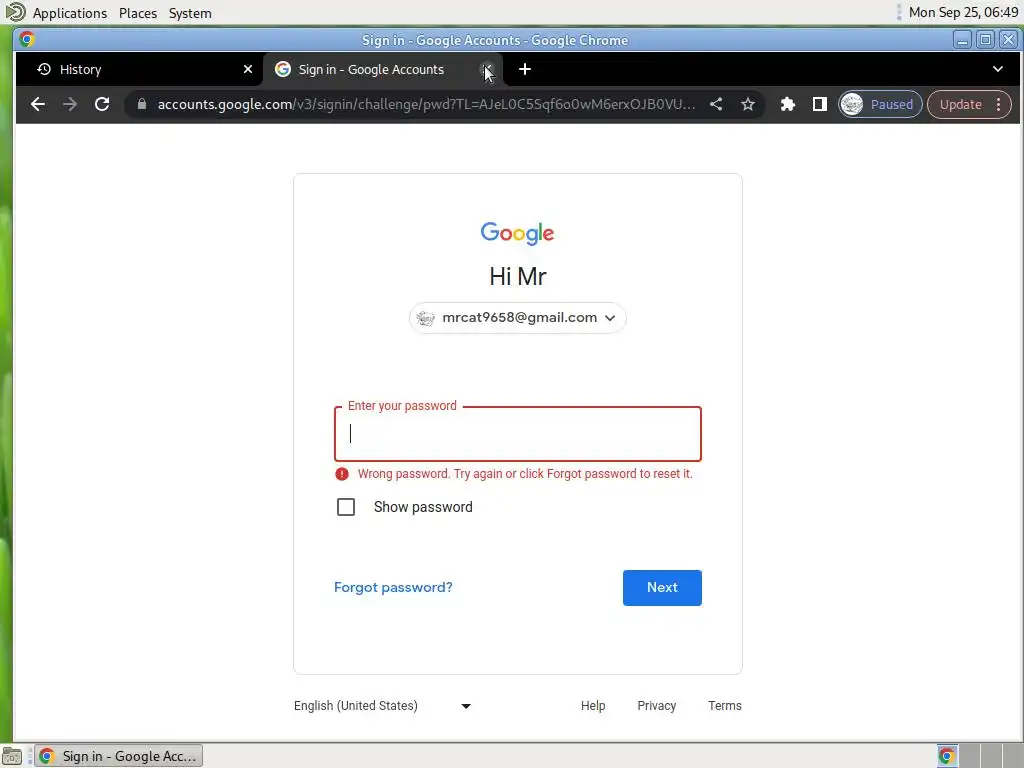Click the Google logo
The image size is (1024, 768).
517,233
